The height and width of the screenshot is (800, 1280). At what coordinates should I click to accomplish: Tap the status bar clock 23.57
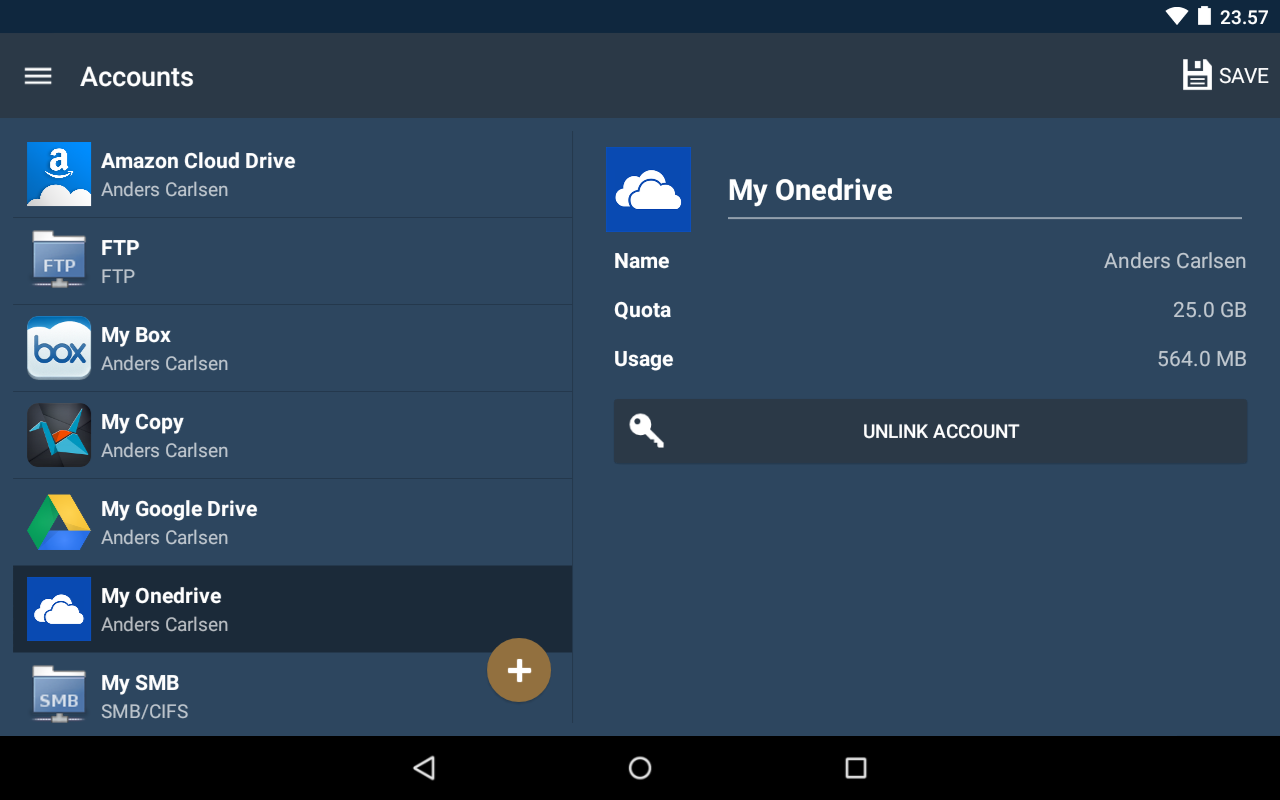1244,17
